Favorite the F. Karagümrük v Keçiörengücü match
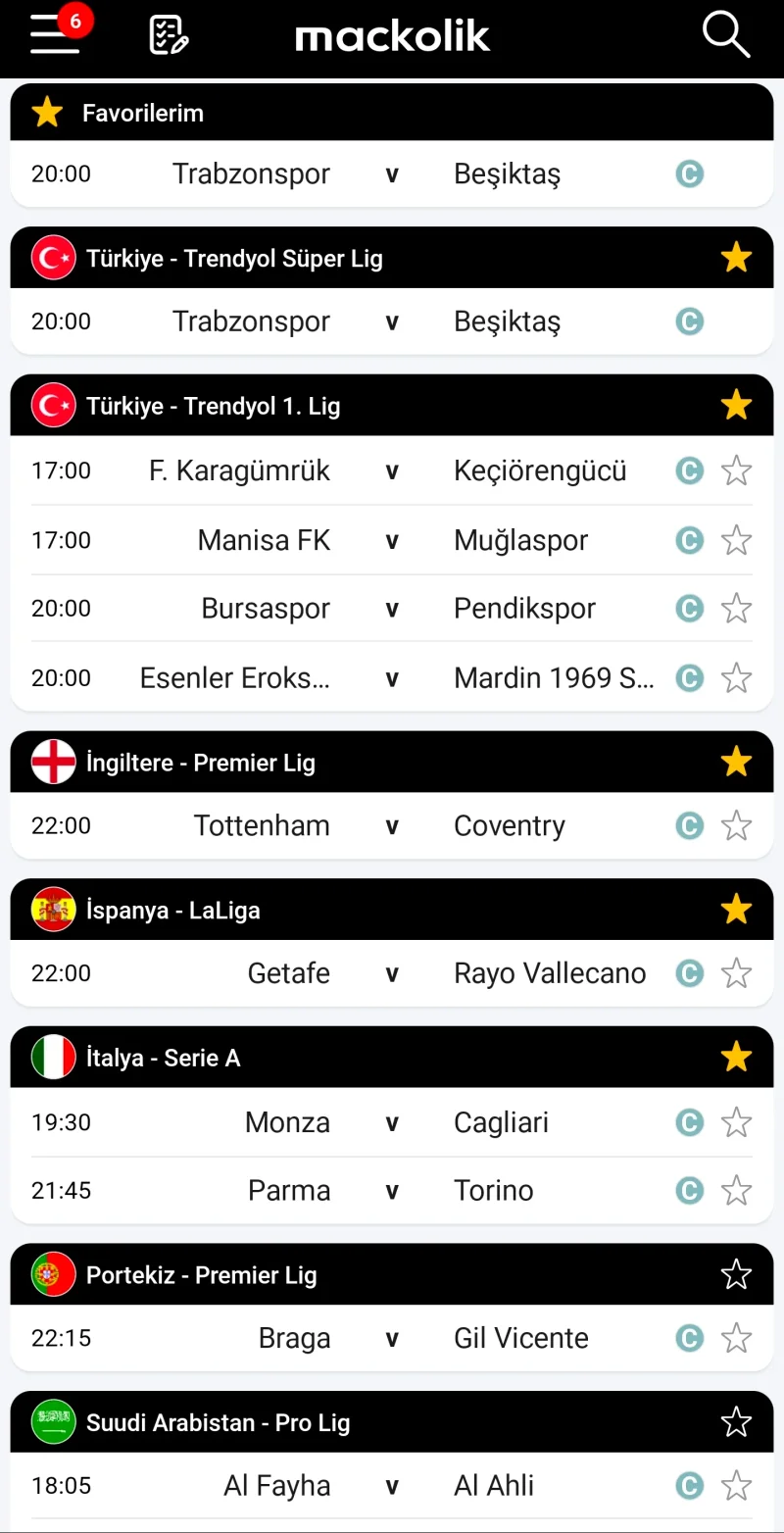Viewport: 784px width, 1533px height. 736,471
